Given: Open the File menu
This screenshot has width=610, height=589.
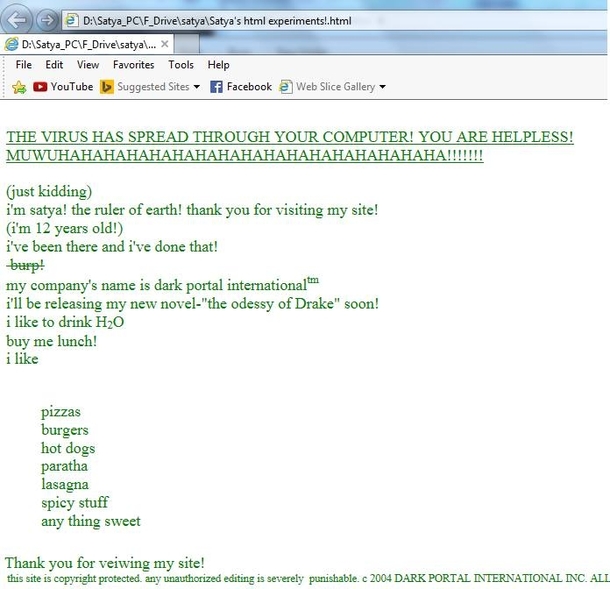Looking at the screenshot, I should click(x=24, y=65).
